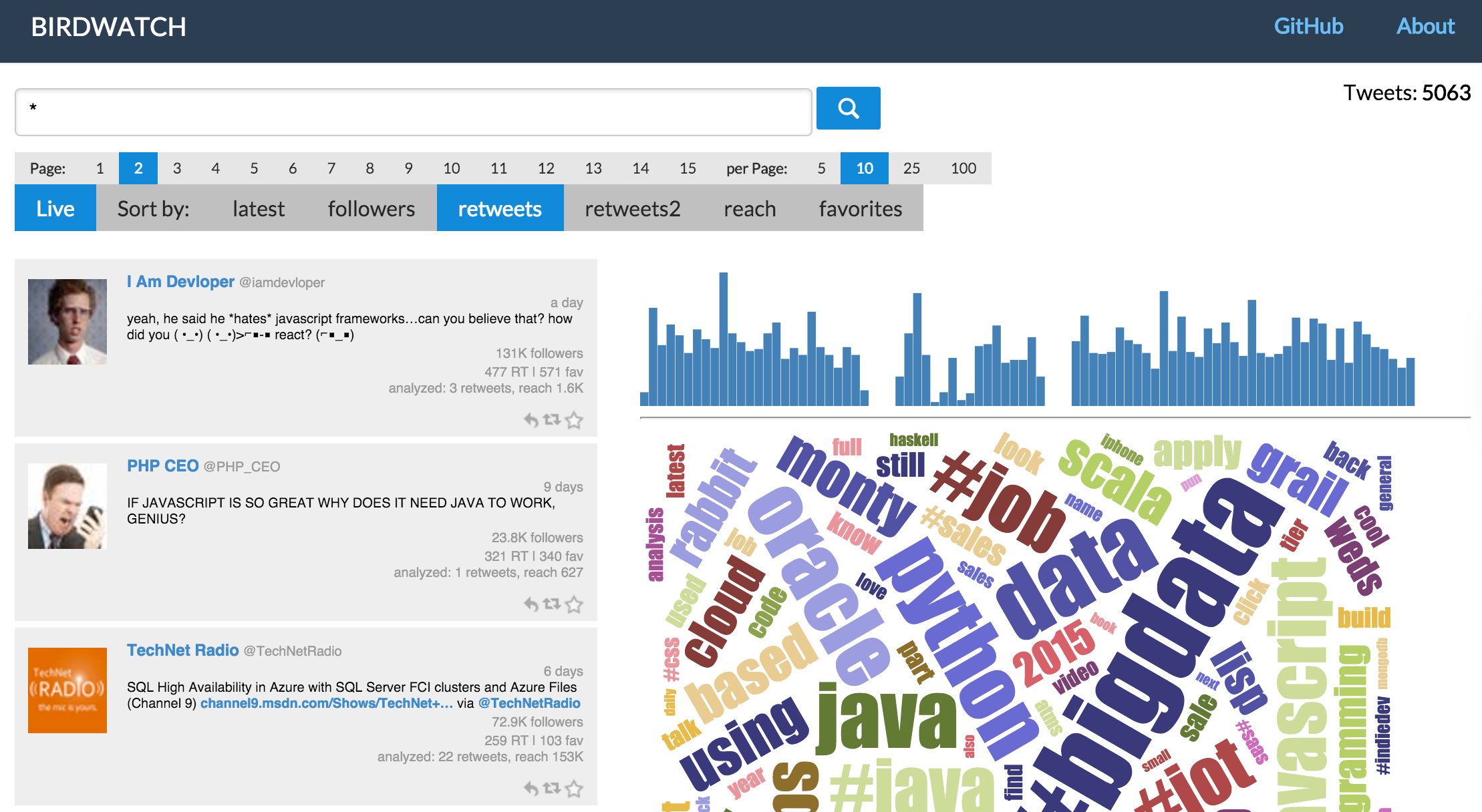Favorite the TechNet Radio tweet with star
Viewport: 1482px width, 812px height.
[574, 789]
